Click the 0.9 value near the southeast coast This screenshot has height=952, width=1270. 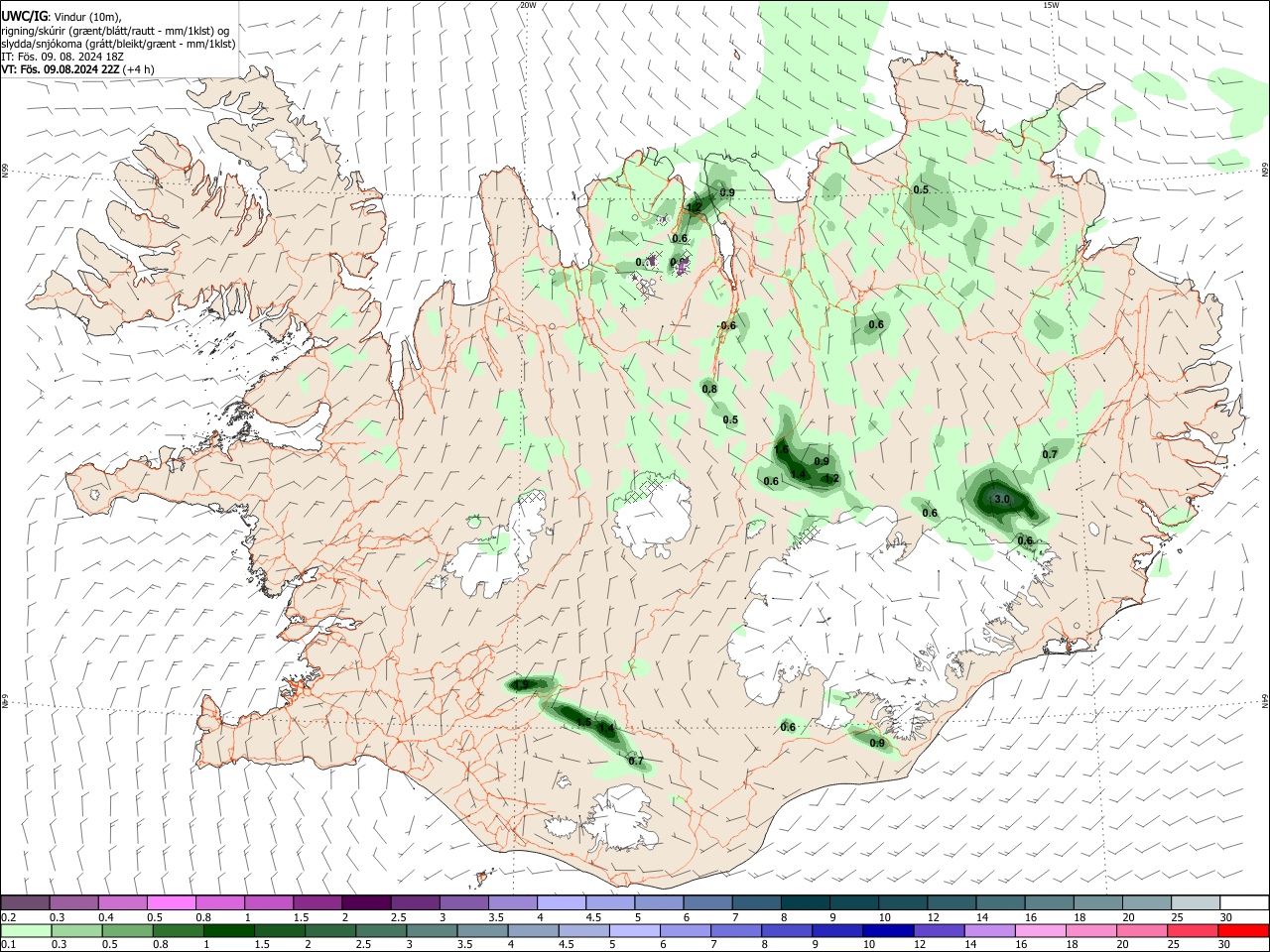[x=877, y=743]
